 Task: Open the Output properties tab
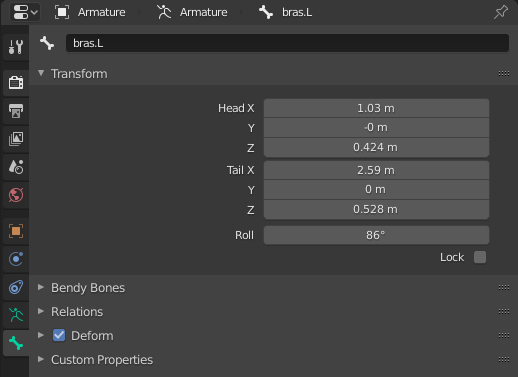tap(16, 111)
